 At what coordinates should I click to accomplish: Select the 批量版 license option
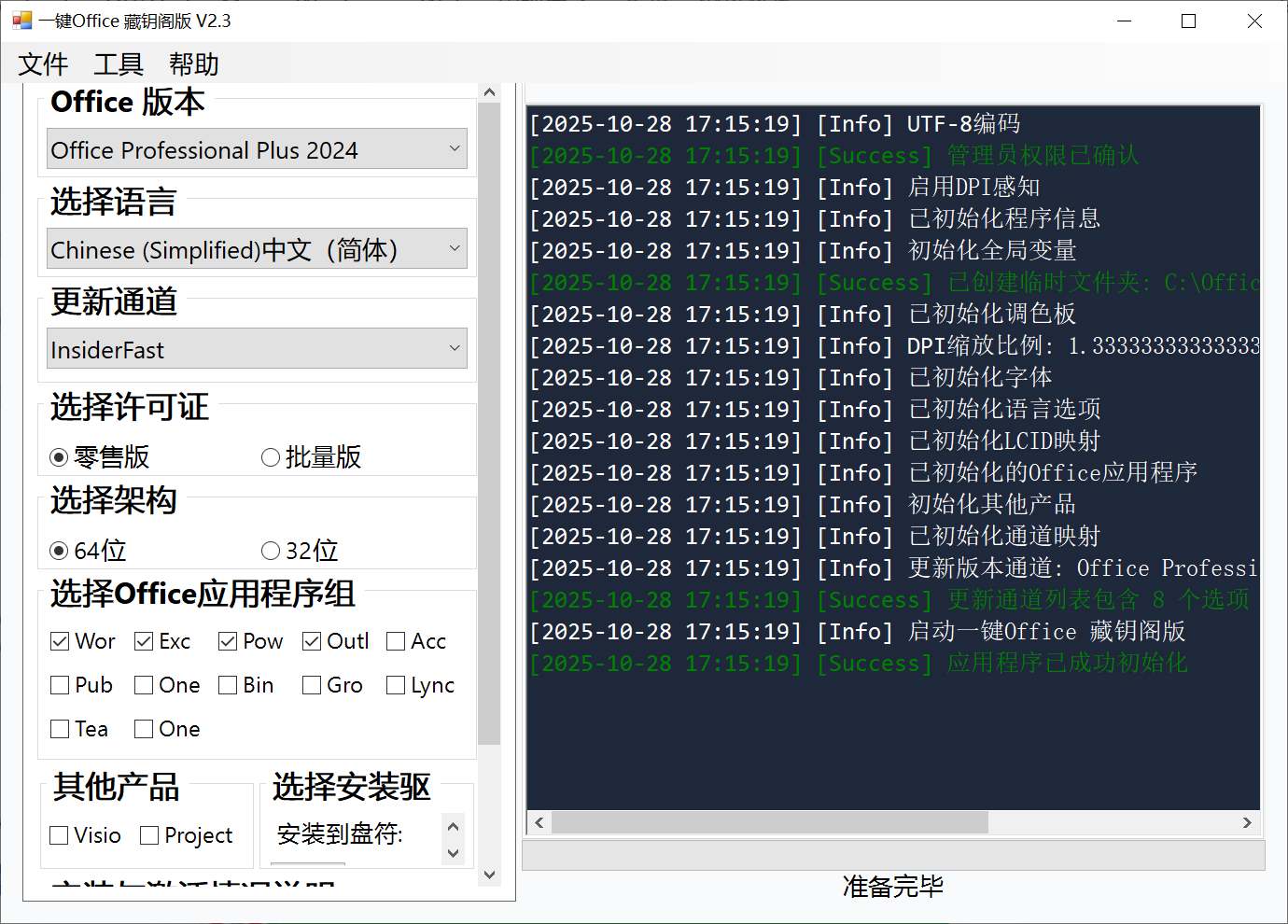pyautogui.click(x=271, y=457)
